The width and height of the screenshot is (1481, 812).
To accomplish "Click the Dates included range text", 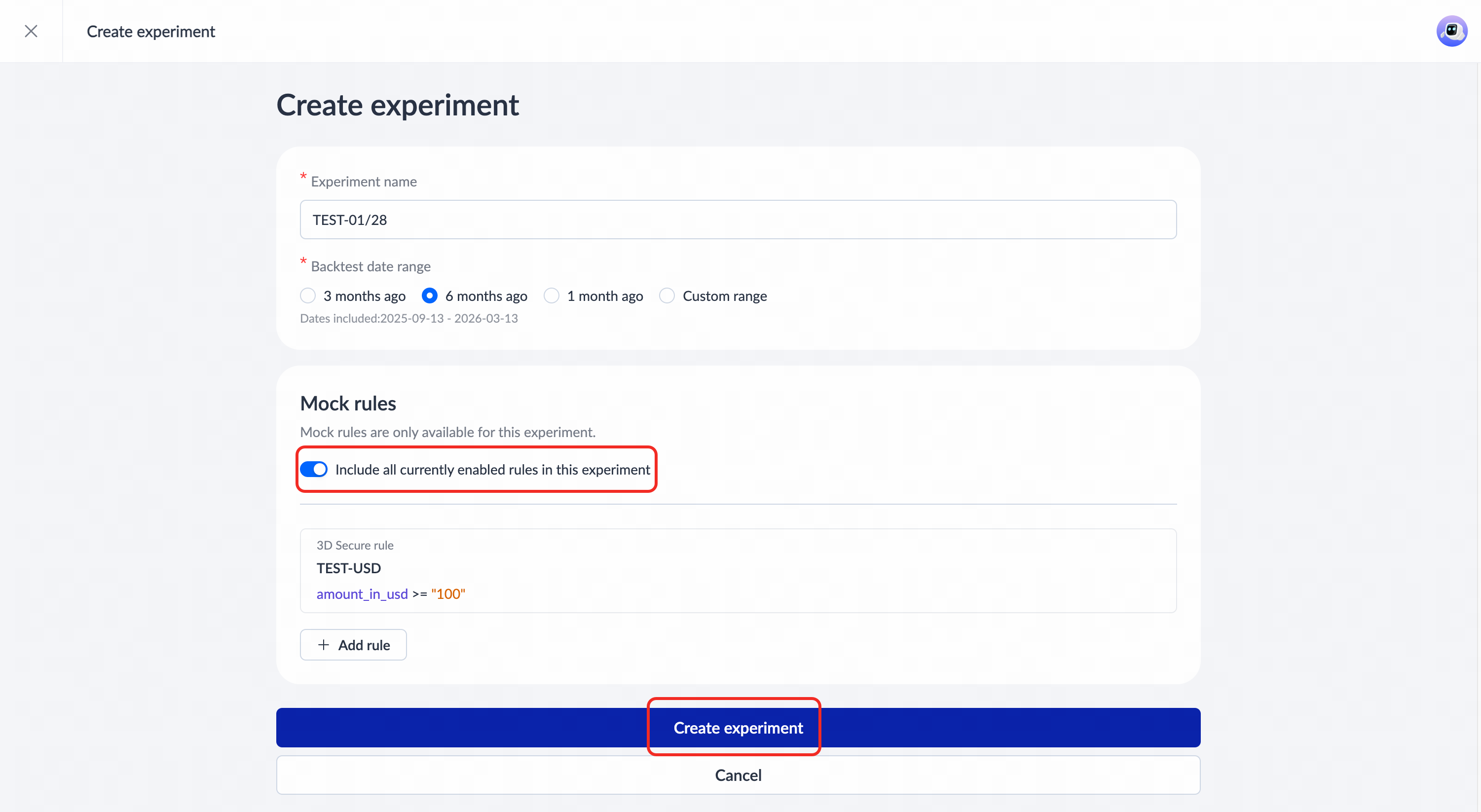I will pos(409,318).
